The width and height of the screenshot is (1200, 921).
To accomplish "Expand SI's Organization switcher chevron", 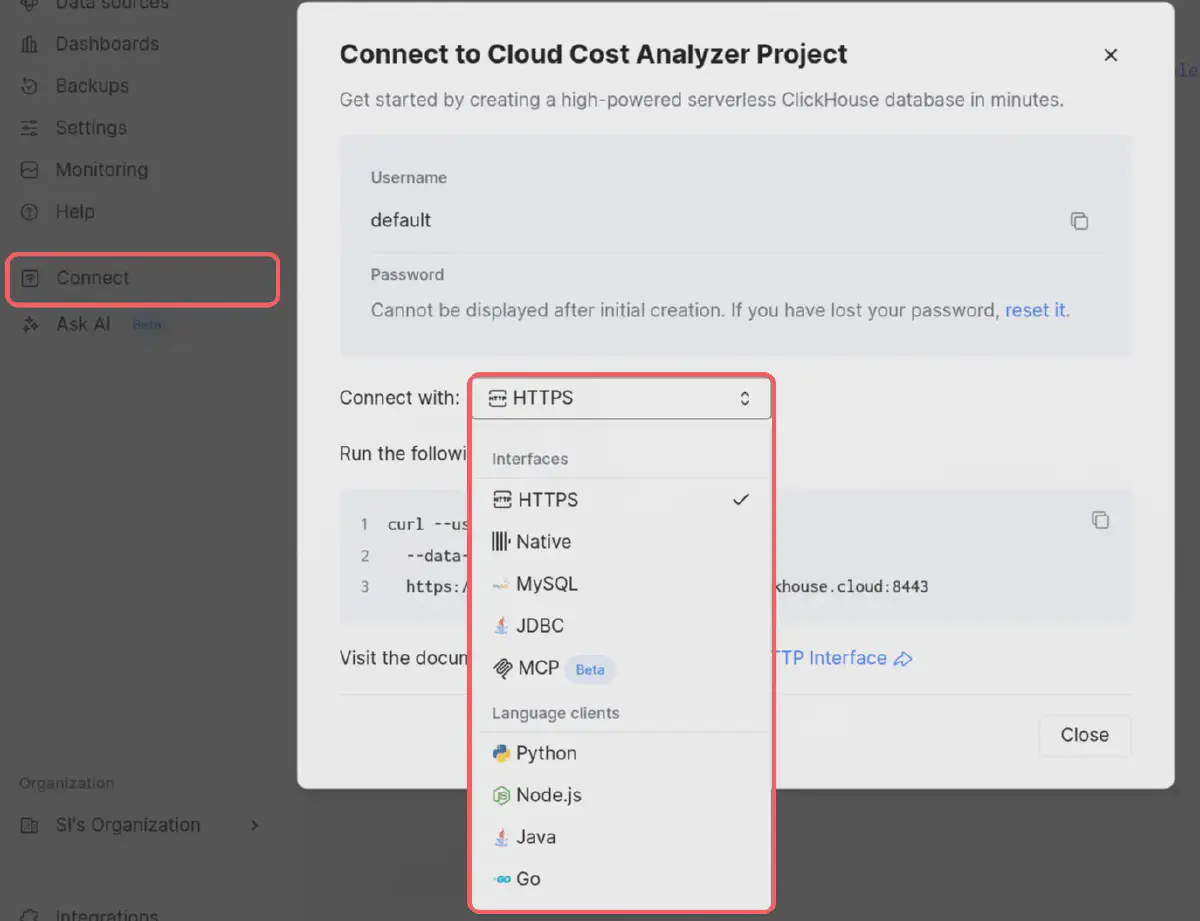I will click(254, 825).
